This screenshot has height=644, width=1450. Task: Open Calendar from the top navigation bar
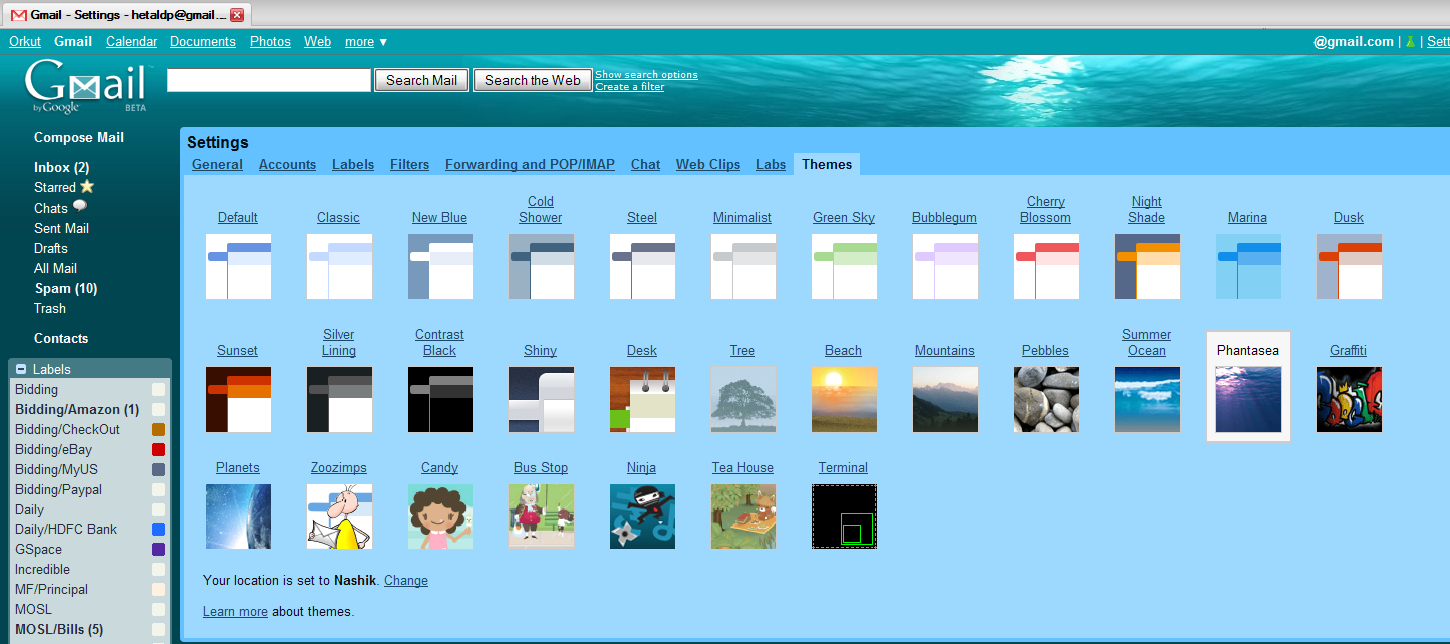[132, 42]
